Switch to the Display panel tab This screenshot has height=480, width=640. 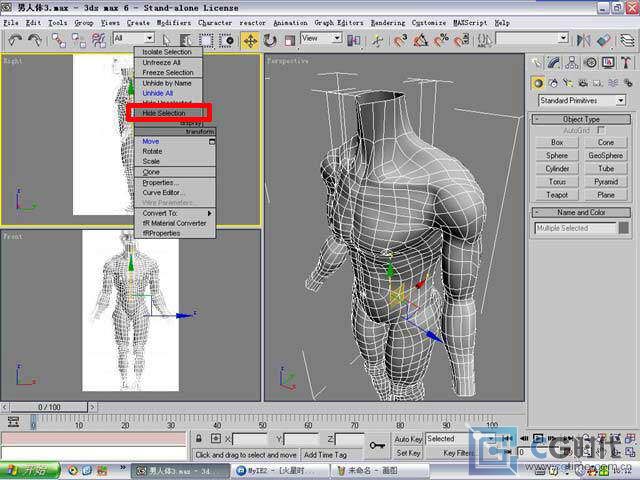(608, 62)
